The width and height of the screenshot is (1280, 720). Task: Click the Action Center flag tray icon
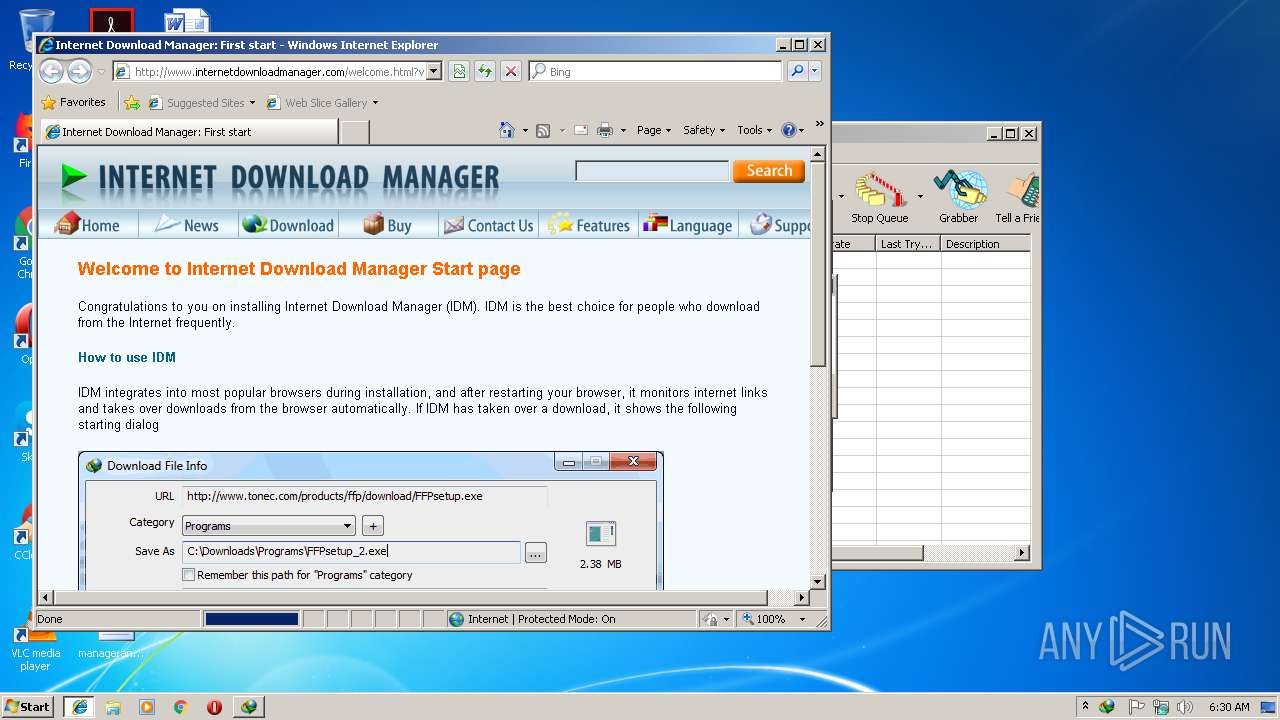click(1136, 707)
